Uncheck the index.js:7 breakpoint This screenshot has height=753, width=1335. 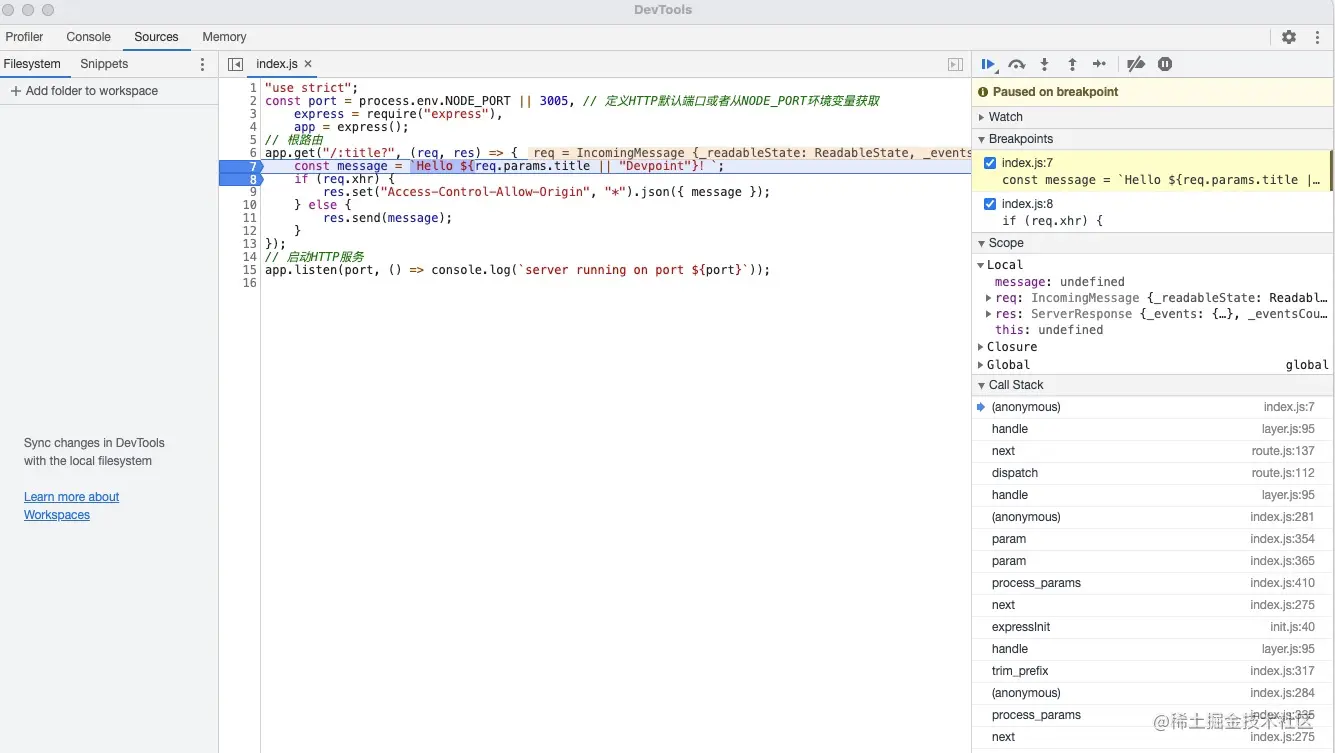tap(990, 163)
